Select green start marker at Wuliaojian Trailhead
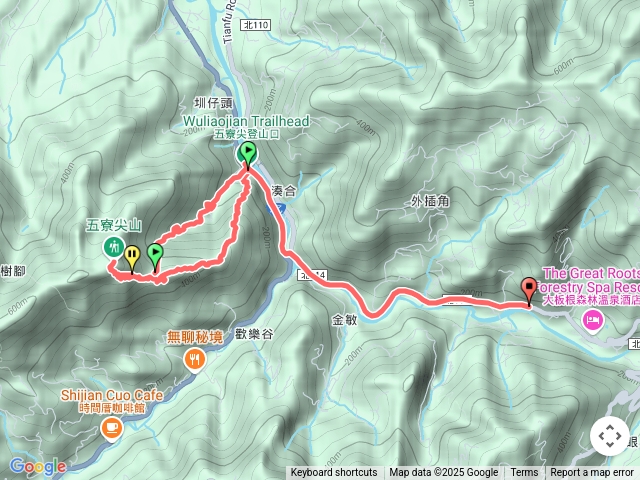 tap(247, 156)
